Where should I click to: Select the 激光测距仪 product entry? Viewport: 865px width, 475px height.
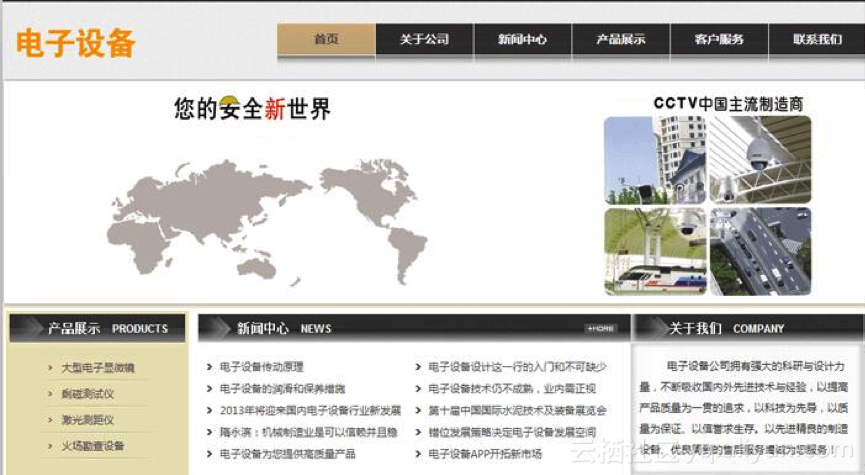(88, 420)
